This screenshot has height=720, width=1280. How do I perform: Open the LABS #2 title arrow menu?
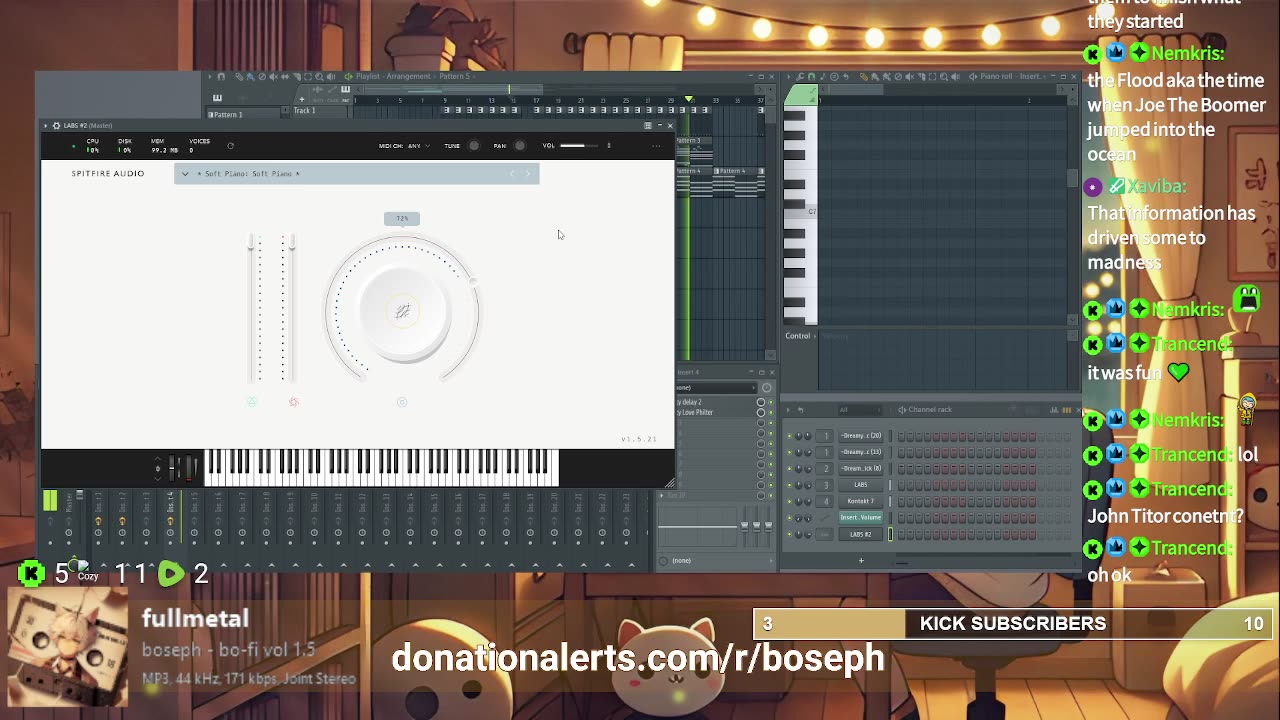(46, 126)
